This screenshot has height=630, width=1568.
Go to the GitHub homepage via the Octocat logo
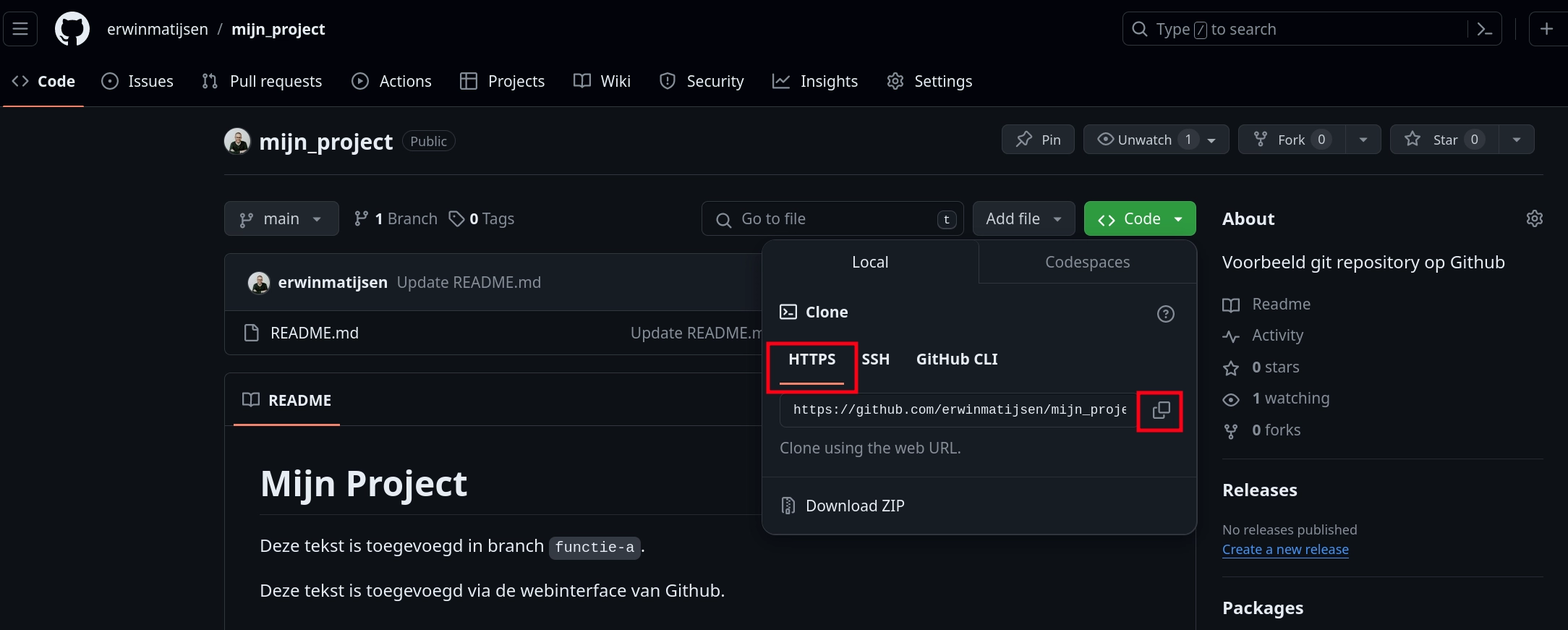coord(72,29)
